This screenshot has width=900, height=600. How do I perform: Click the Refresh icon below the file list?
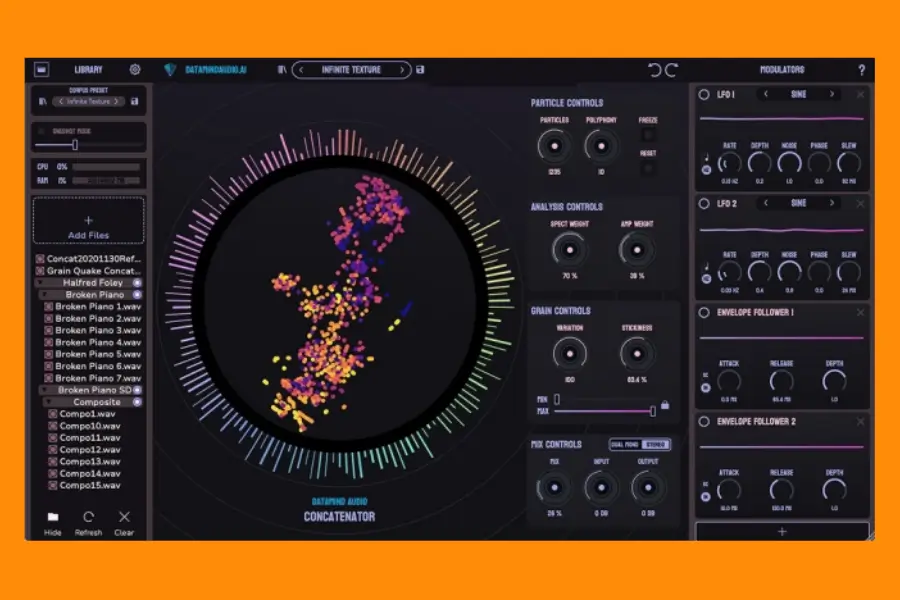point(88,519)
